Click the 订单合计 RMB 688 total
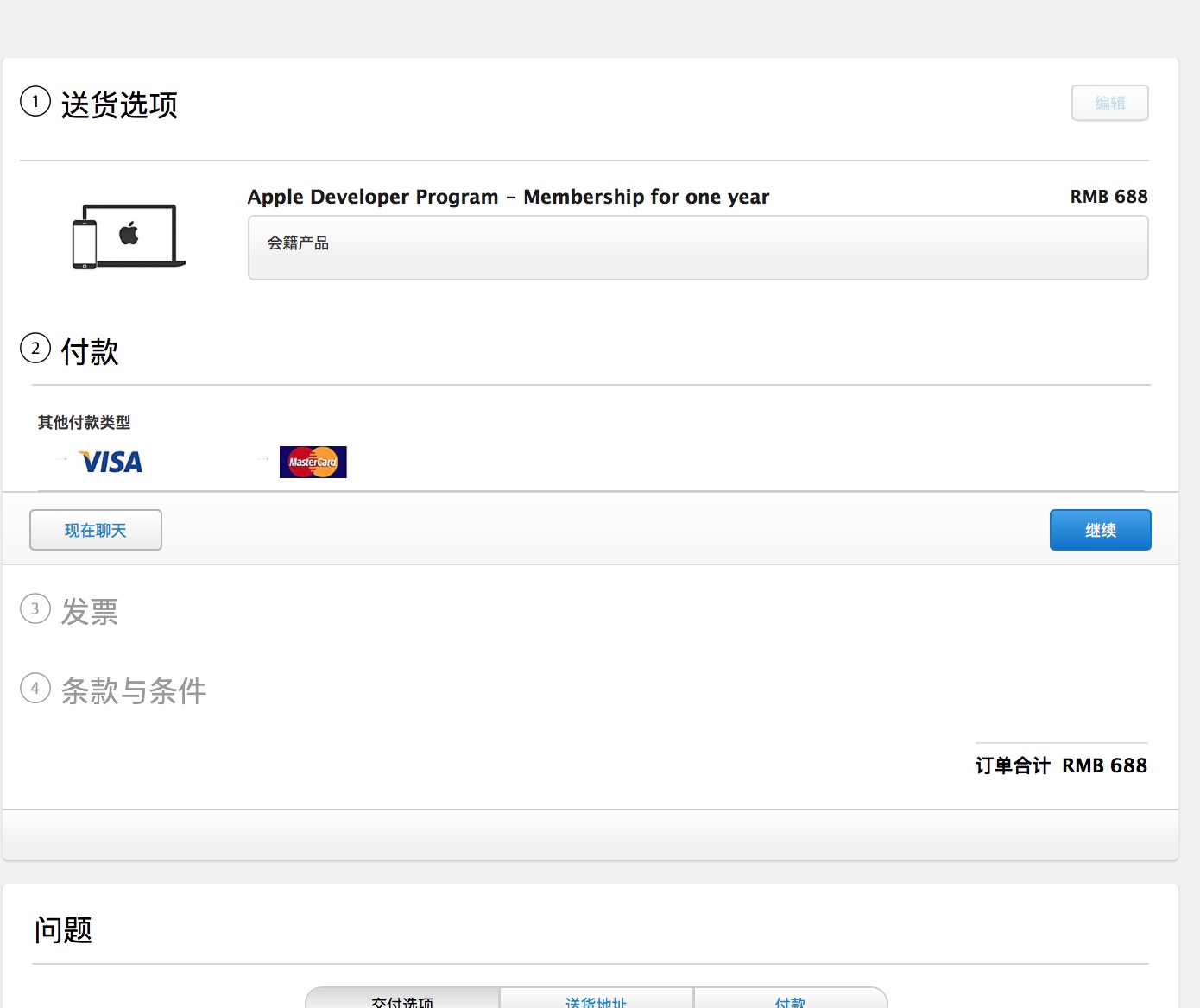1200x1008 pixels. click(x=1062, y=765)
